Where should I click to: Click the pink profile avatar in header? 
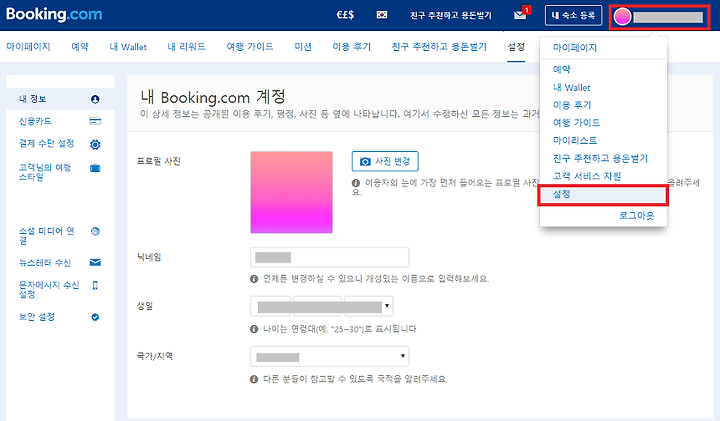click(x=622, y=17)
